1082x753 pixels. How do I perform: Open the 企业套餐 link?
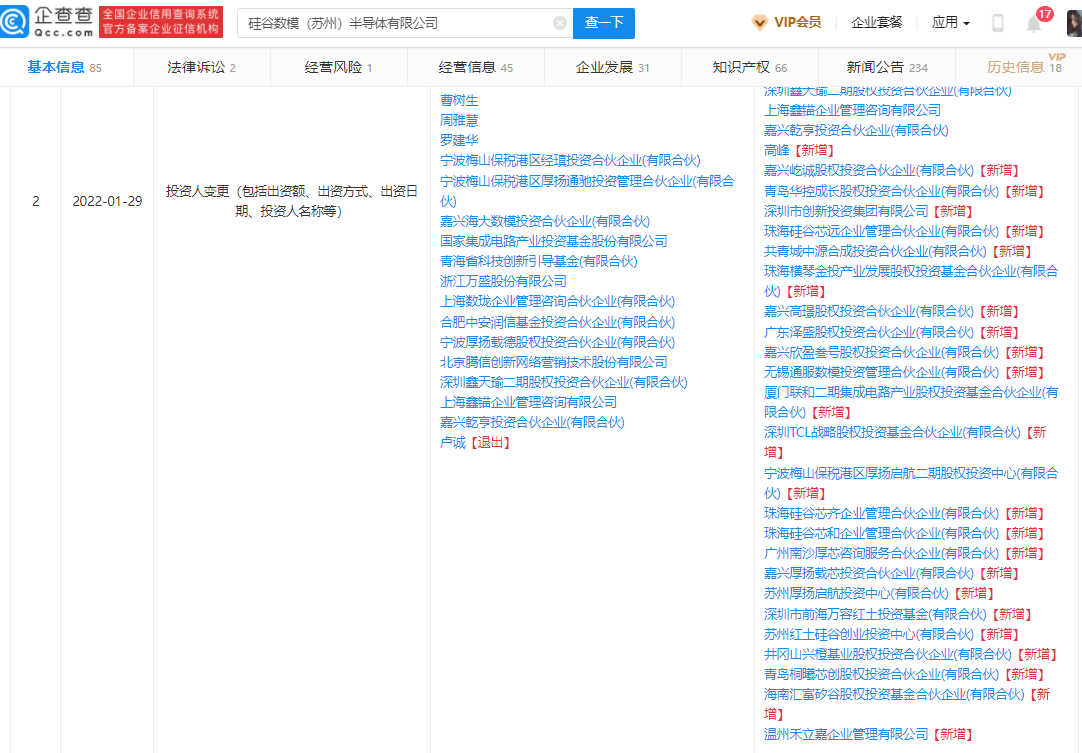click(x=876, y=23)
